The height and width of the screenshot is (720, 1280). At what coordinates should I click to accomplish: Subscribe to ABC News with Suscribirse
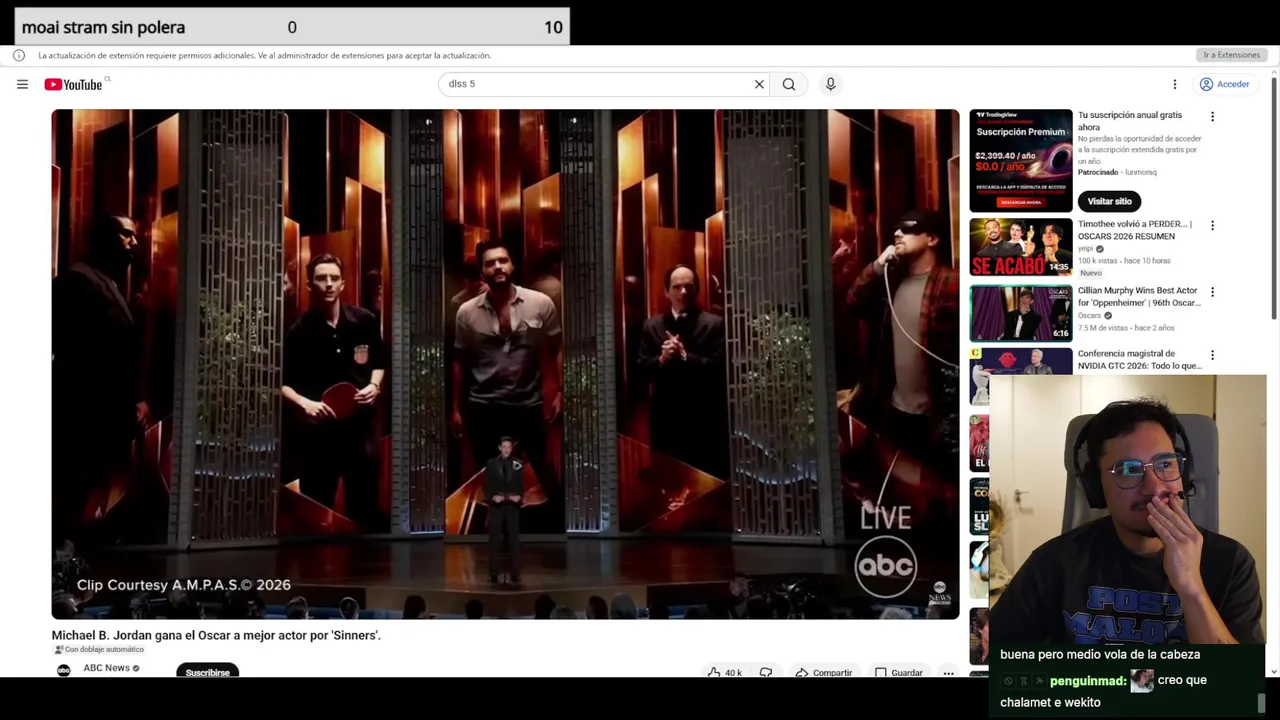coord(207,672)
